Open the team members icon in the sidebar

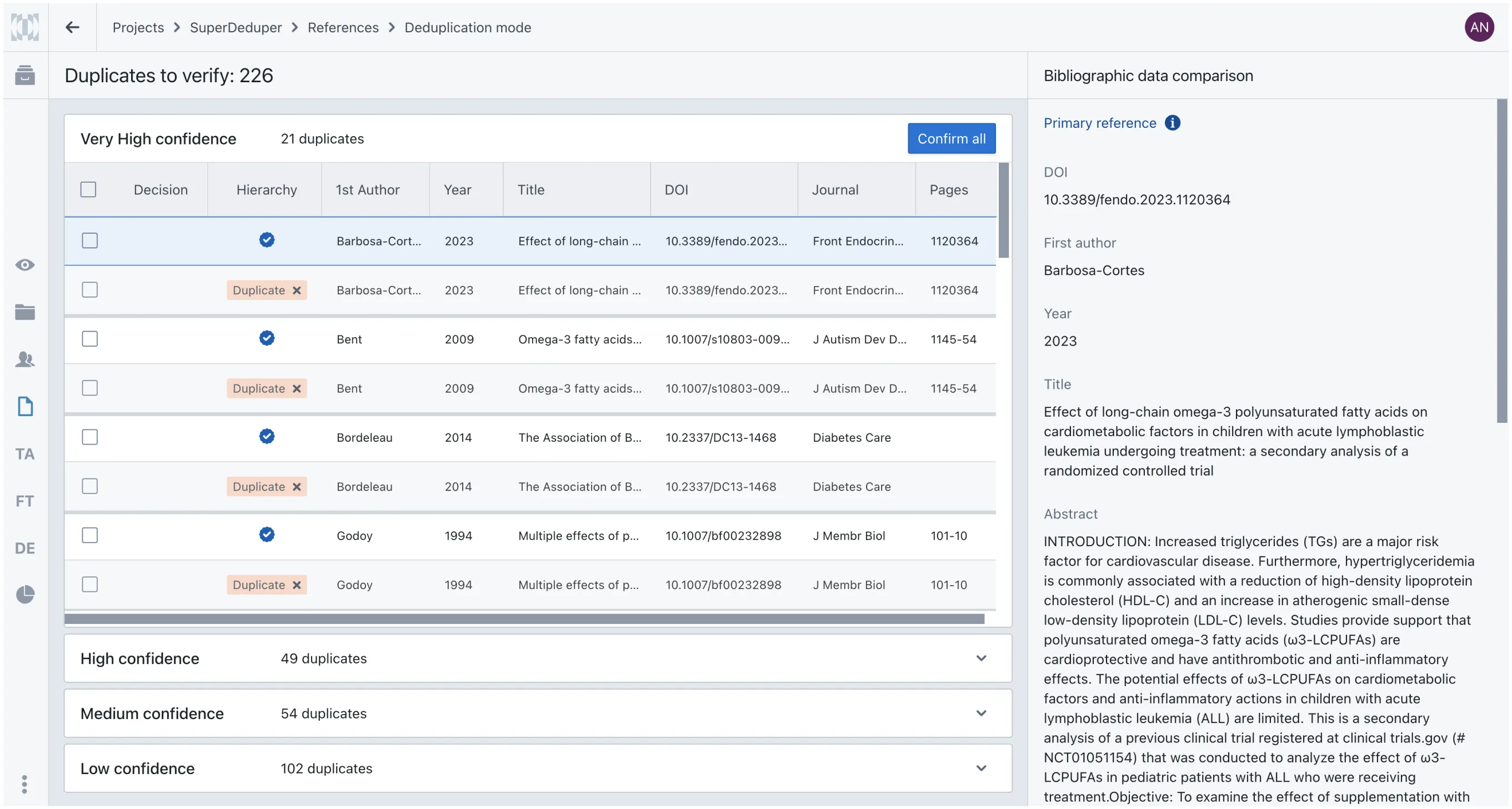[x=24, y=359]
